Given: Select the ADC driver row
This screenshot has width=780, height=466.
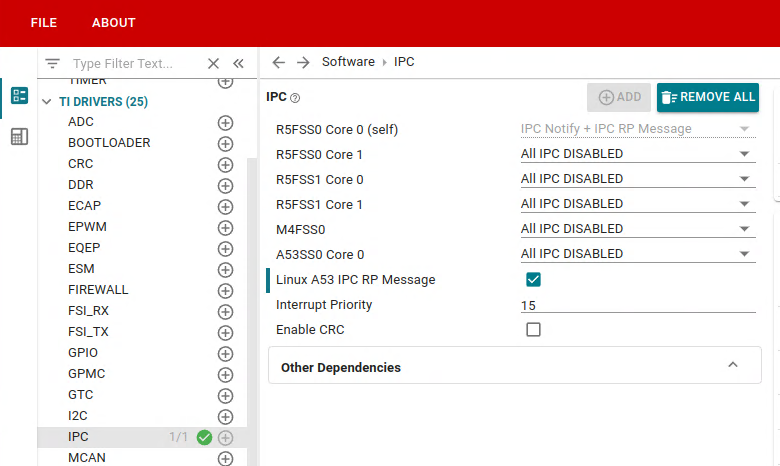Looking at the screenshot, I should (142, 122).
